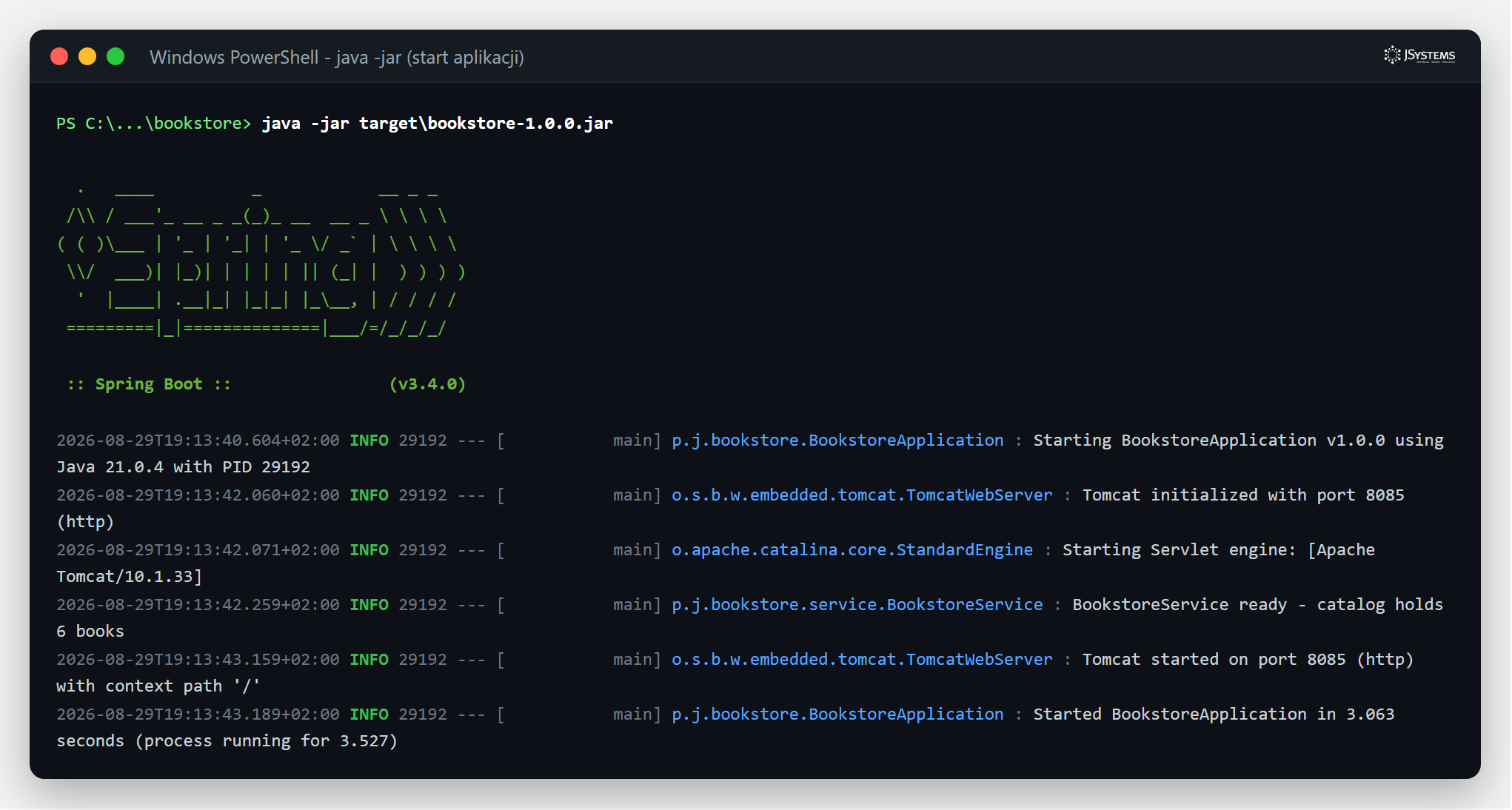
Task: Click the green maximize window button
Action: tap(116, 57)
